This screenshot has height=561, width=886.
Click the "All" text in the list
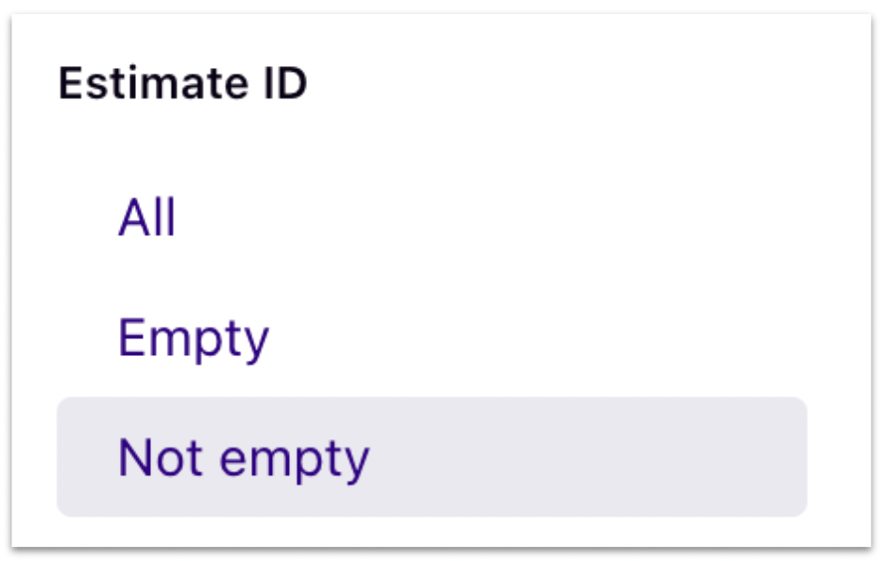tap(147, 218)
